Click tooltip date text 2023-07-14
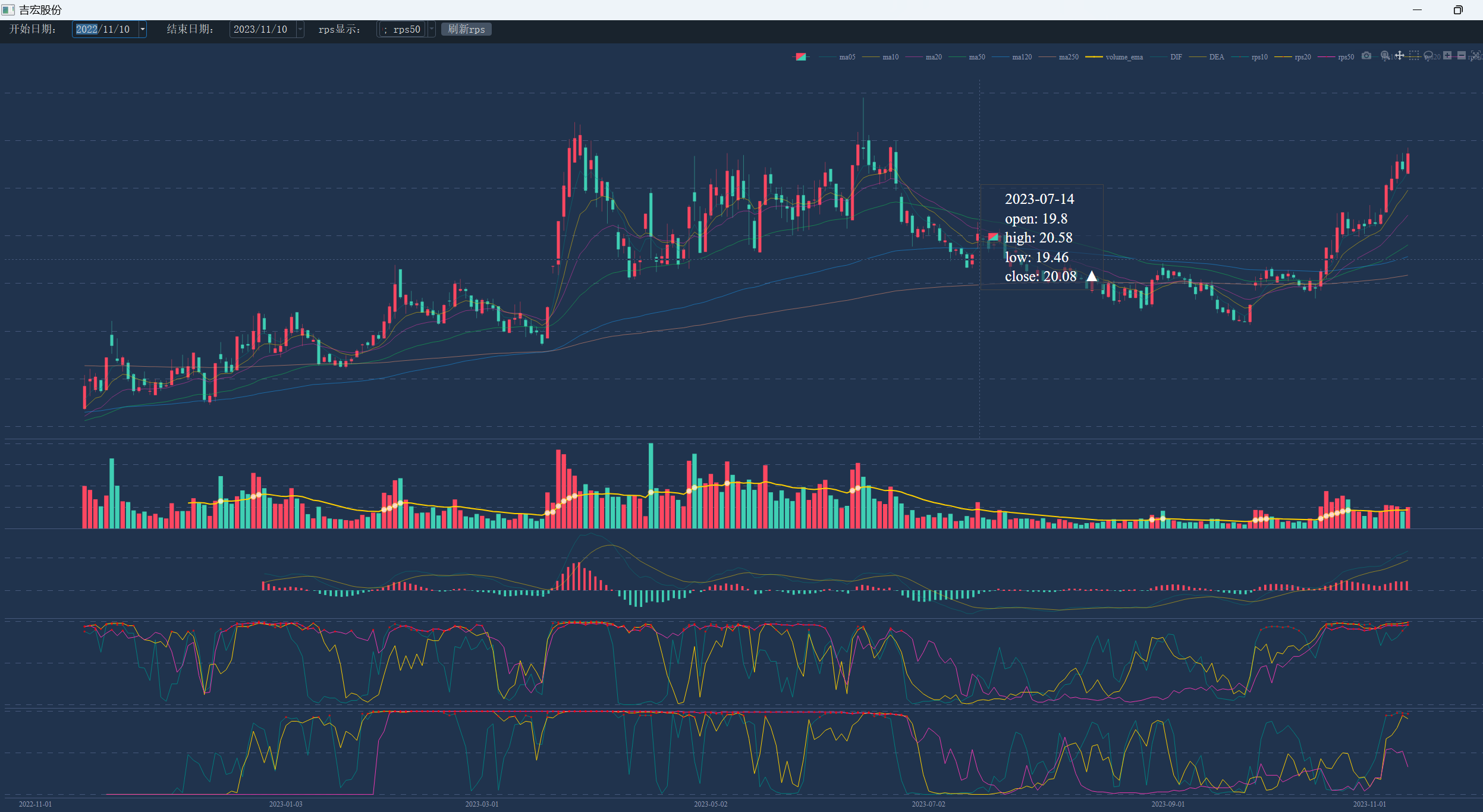Screen dimensions: 1483x812 1039,199
